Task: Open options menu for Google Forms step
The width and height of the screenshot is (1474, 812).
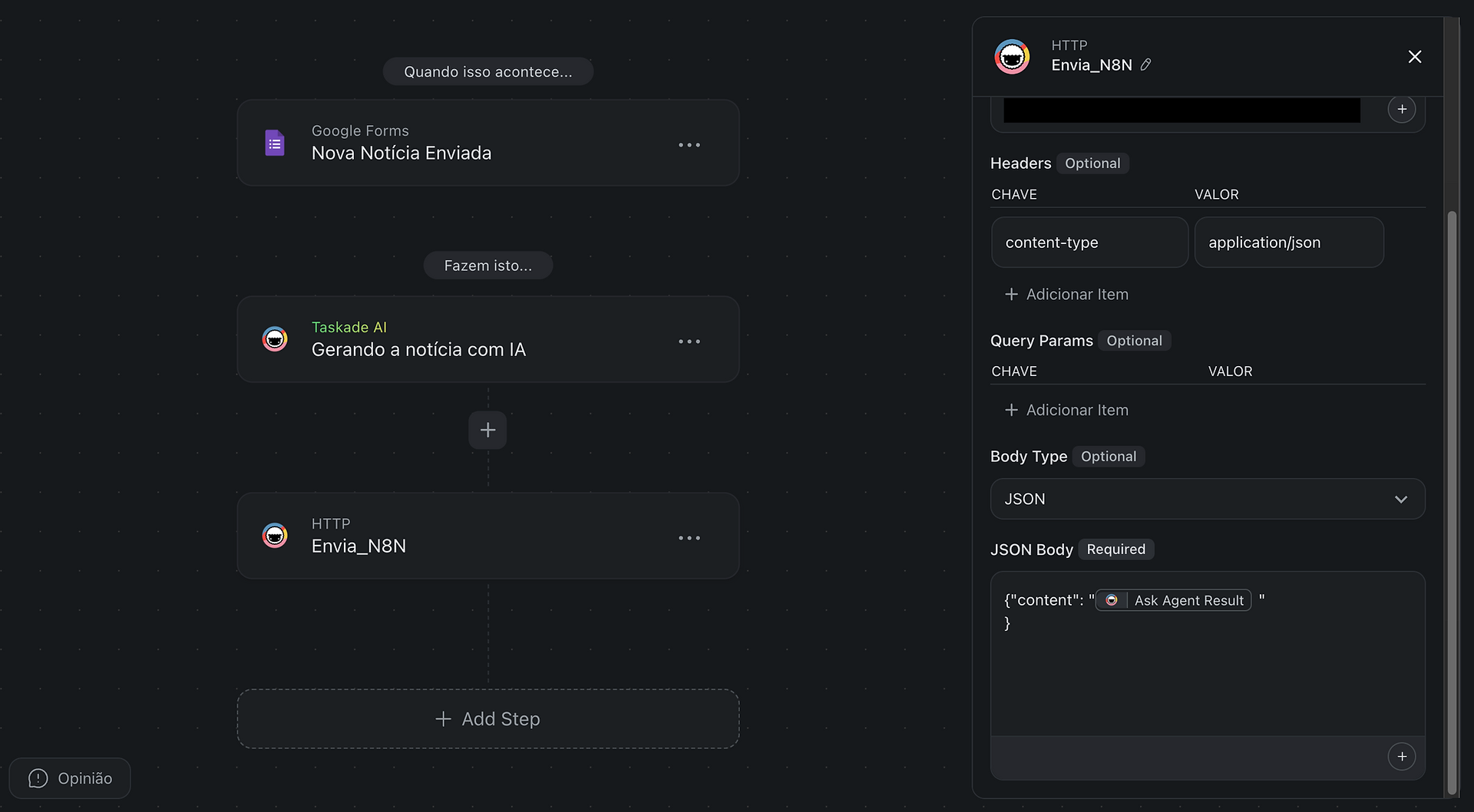Action: coord(689,145)
